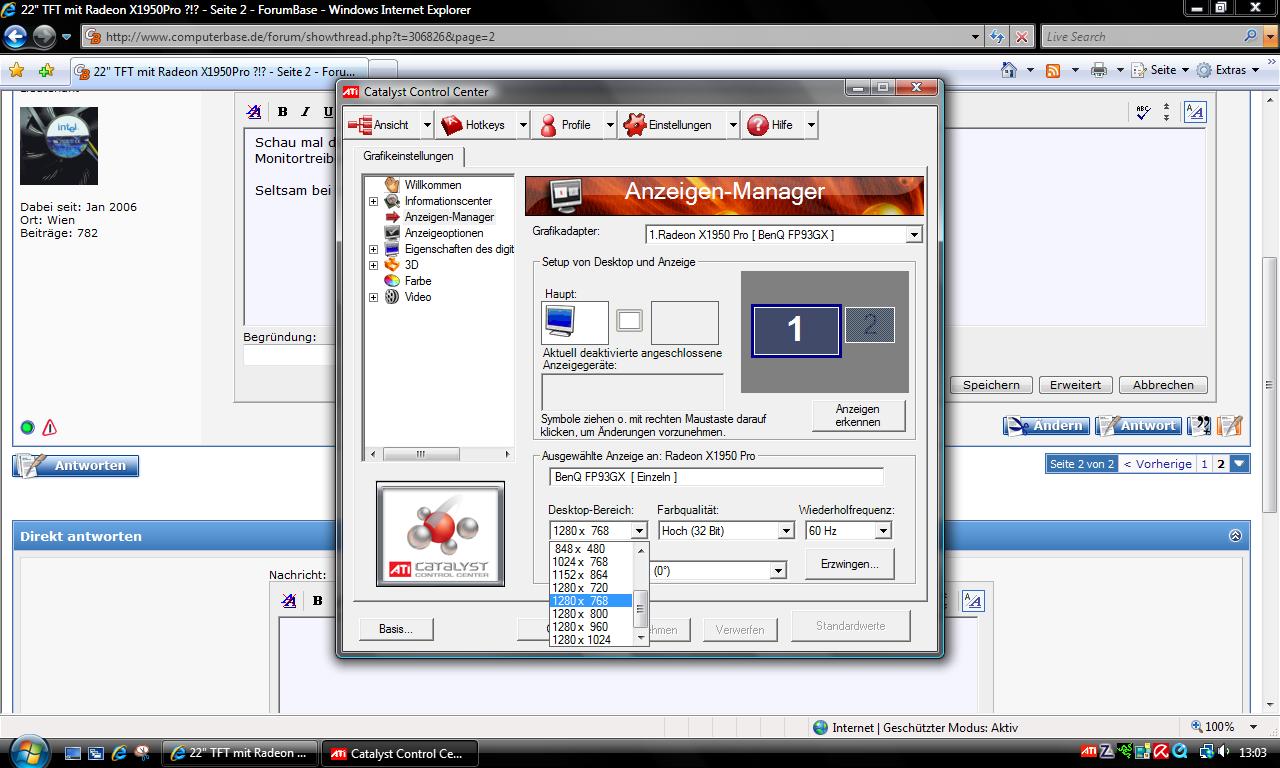Screen dimensions: 1280x768
Task: Expand the Profile dropdown arrow
Action: pos(609,125)
